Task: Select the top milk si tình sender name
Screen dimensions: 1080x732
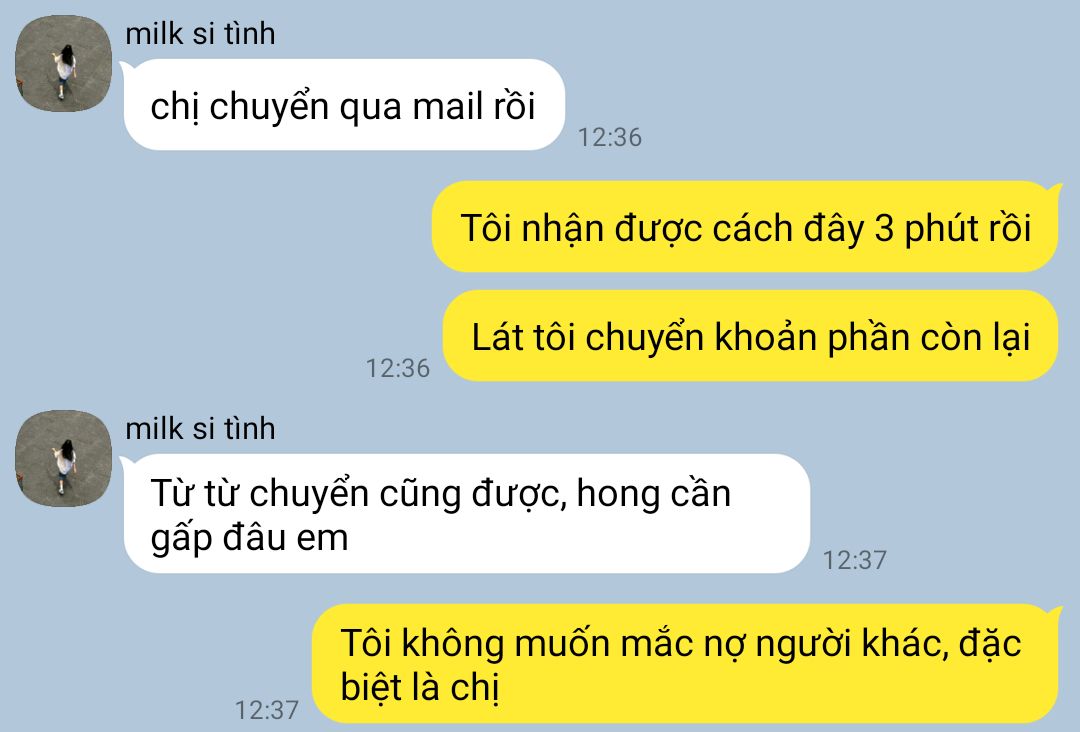Action: pyautogui.click(x=200, y=34)
